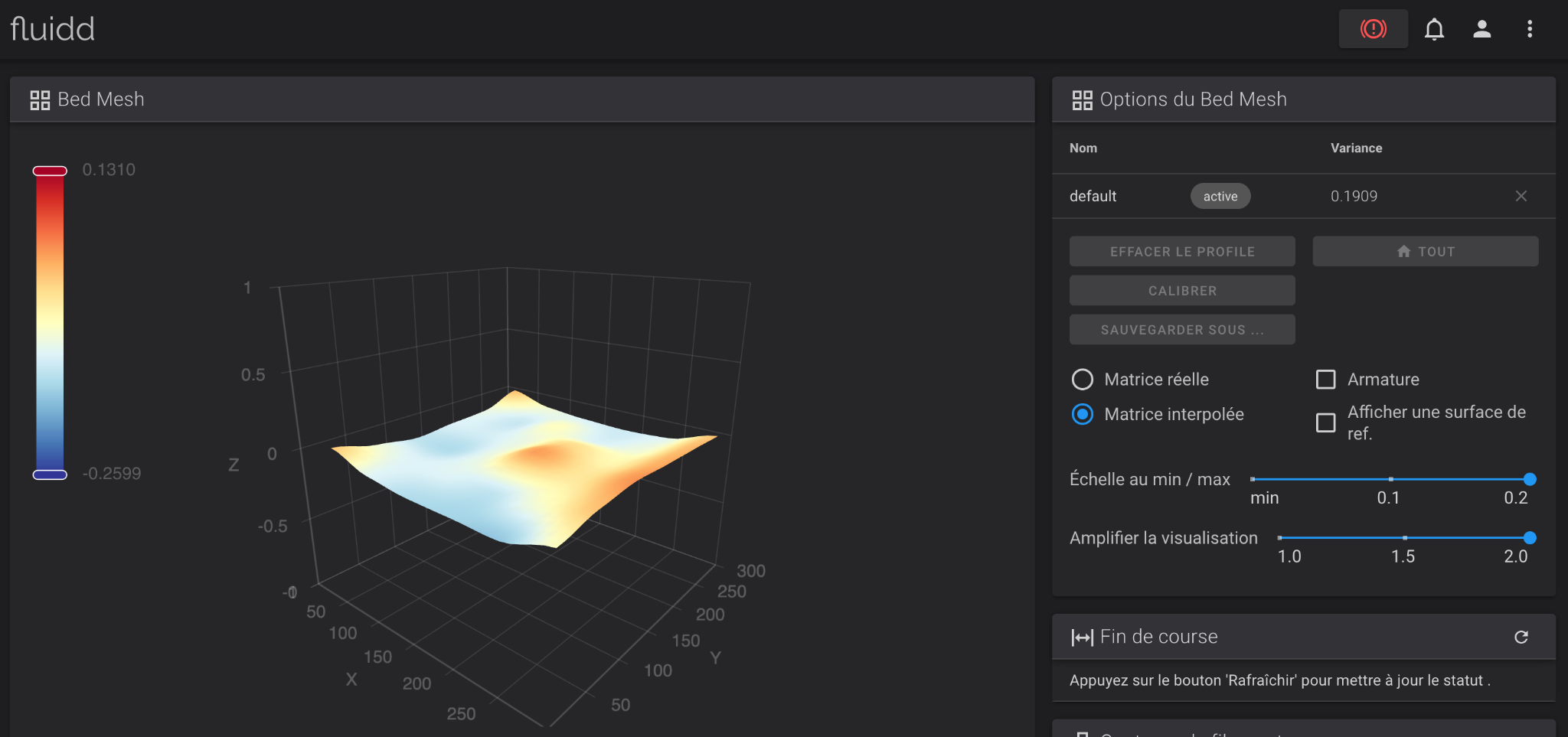Click the Échelle au min / max slider handle

pos(1530,479)
